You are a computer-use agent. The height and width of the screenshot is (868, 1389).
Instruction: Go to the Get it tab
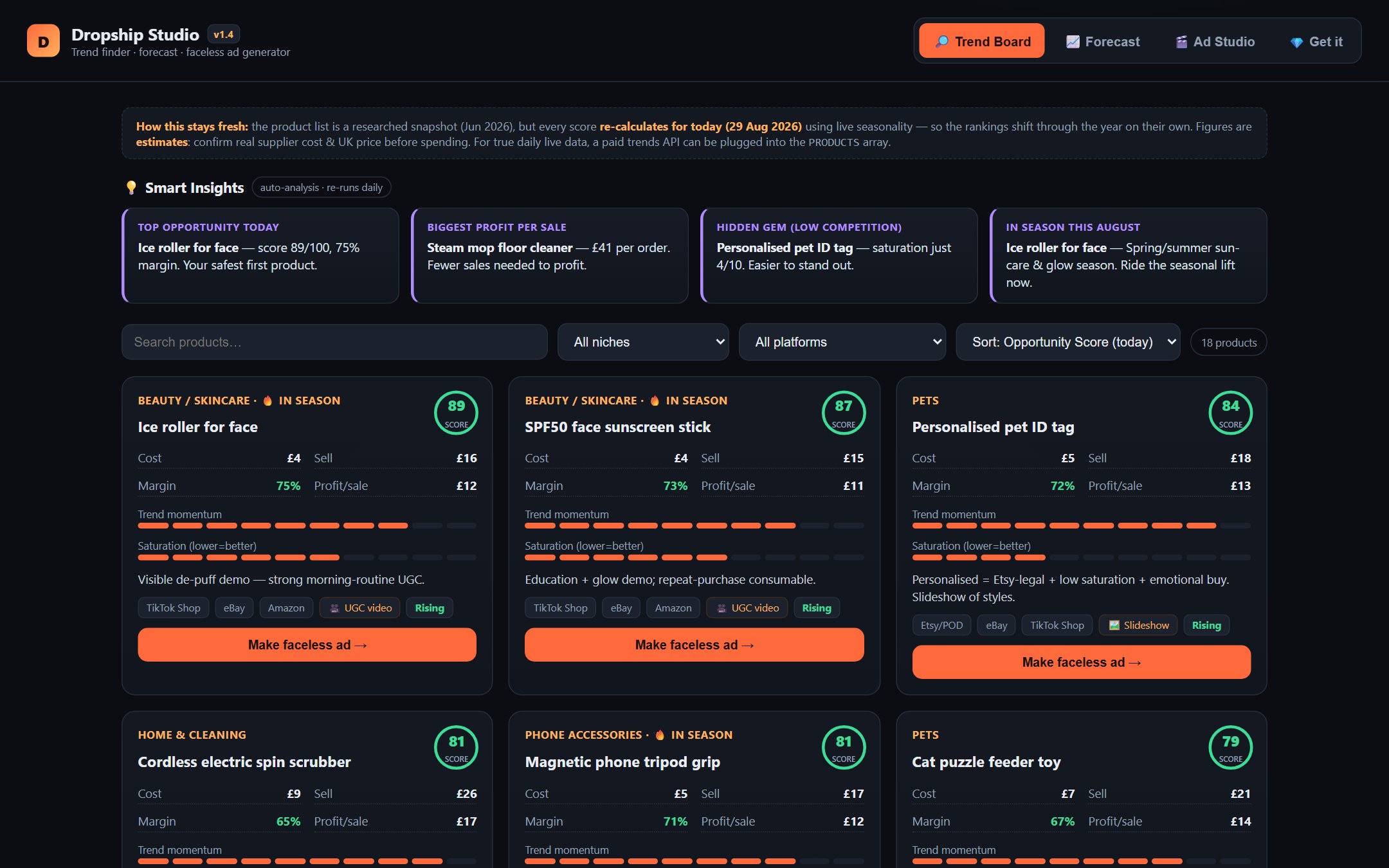point(1316,41)
